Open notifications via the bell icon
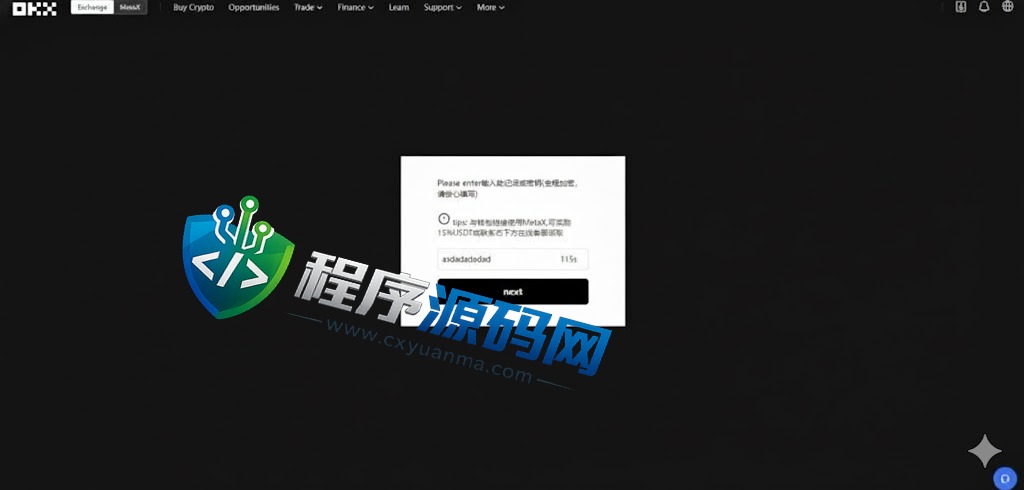The width and height of the screenshot is (1024, 490). click(x=984, y=7)
